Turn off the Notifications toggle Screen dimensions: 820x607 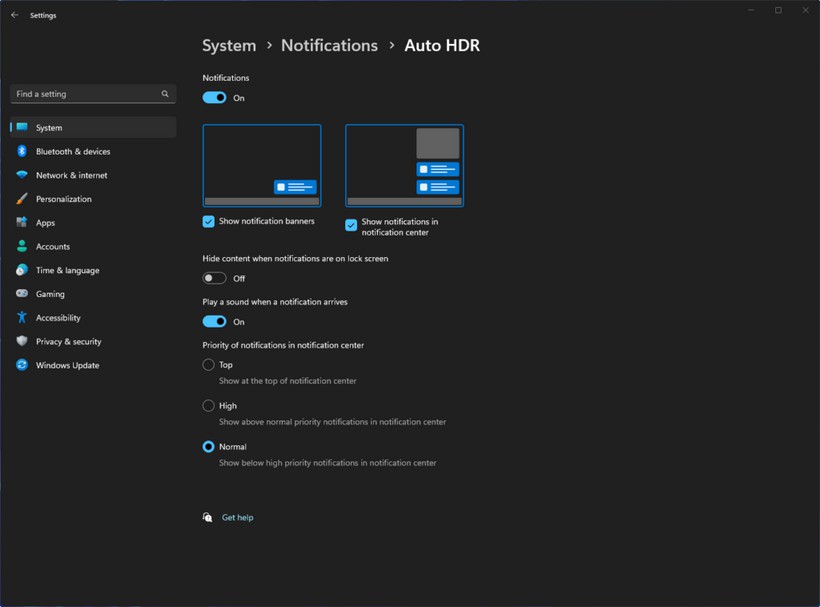[214, 97]
